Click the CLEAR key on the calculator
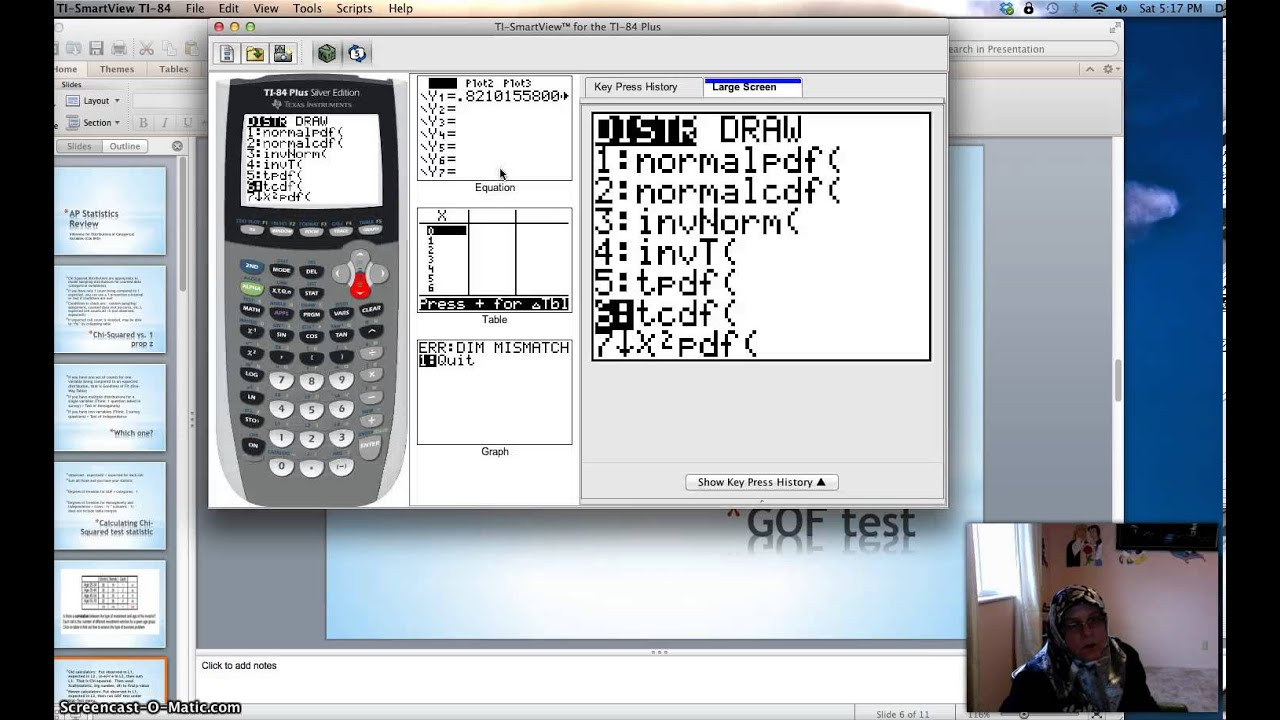Image resolution: width=1280 pixels, height=720 pixels. [x=372, y=310]
